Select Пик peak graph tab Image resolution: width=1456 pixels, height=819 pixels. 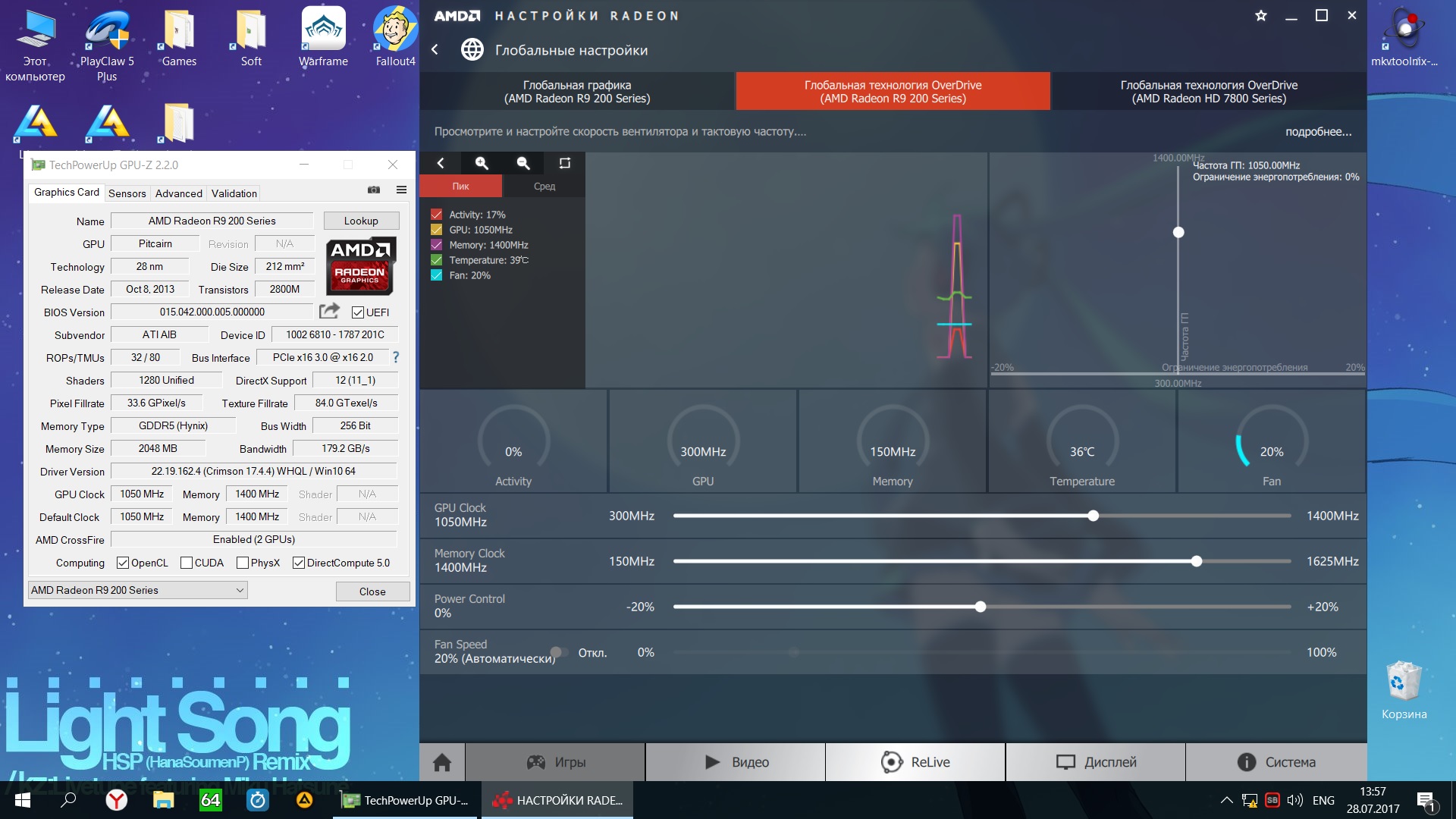coord(460,186)
